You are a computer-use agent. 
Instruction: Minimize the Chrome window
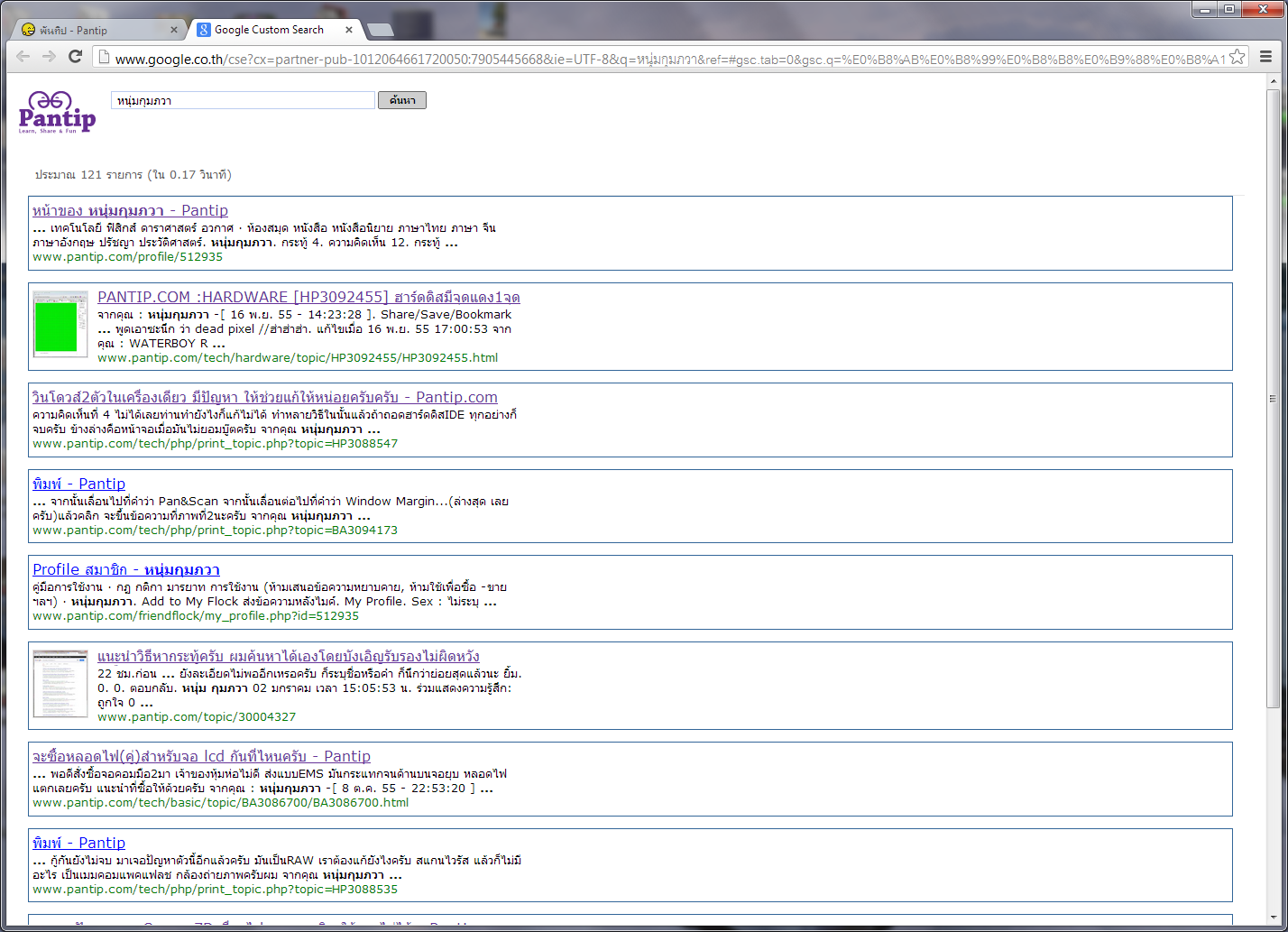[x=1204, y=8]
